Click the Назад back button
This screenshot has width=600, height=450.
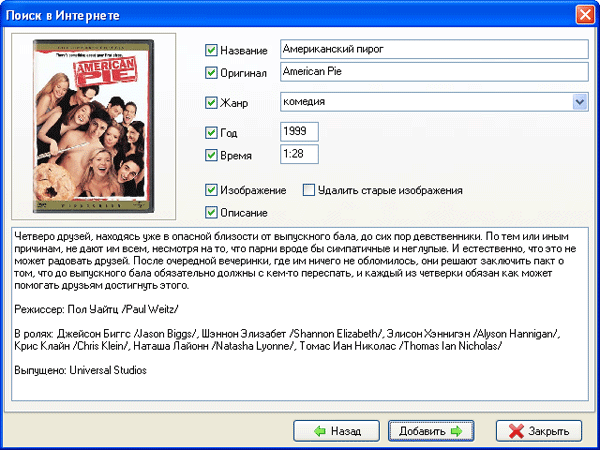tap(336, 431)
